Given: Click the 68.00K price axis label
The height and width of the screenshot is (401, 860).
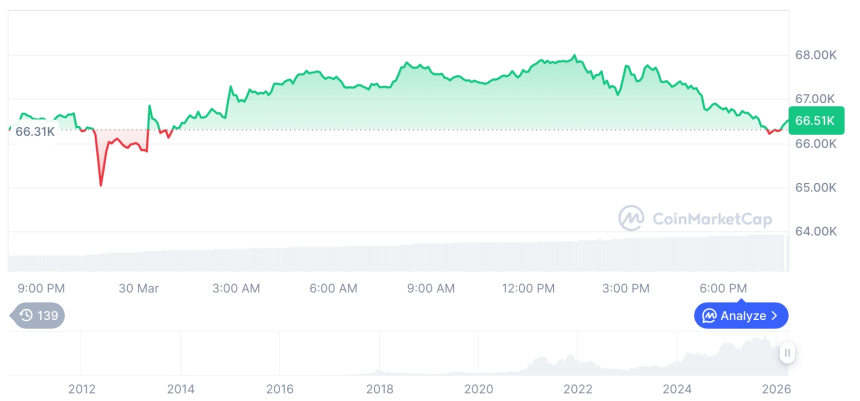Looking at the screenshot, I should [815, 54].
